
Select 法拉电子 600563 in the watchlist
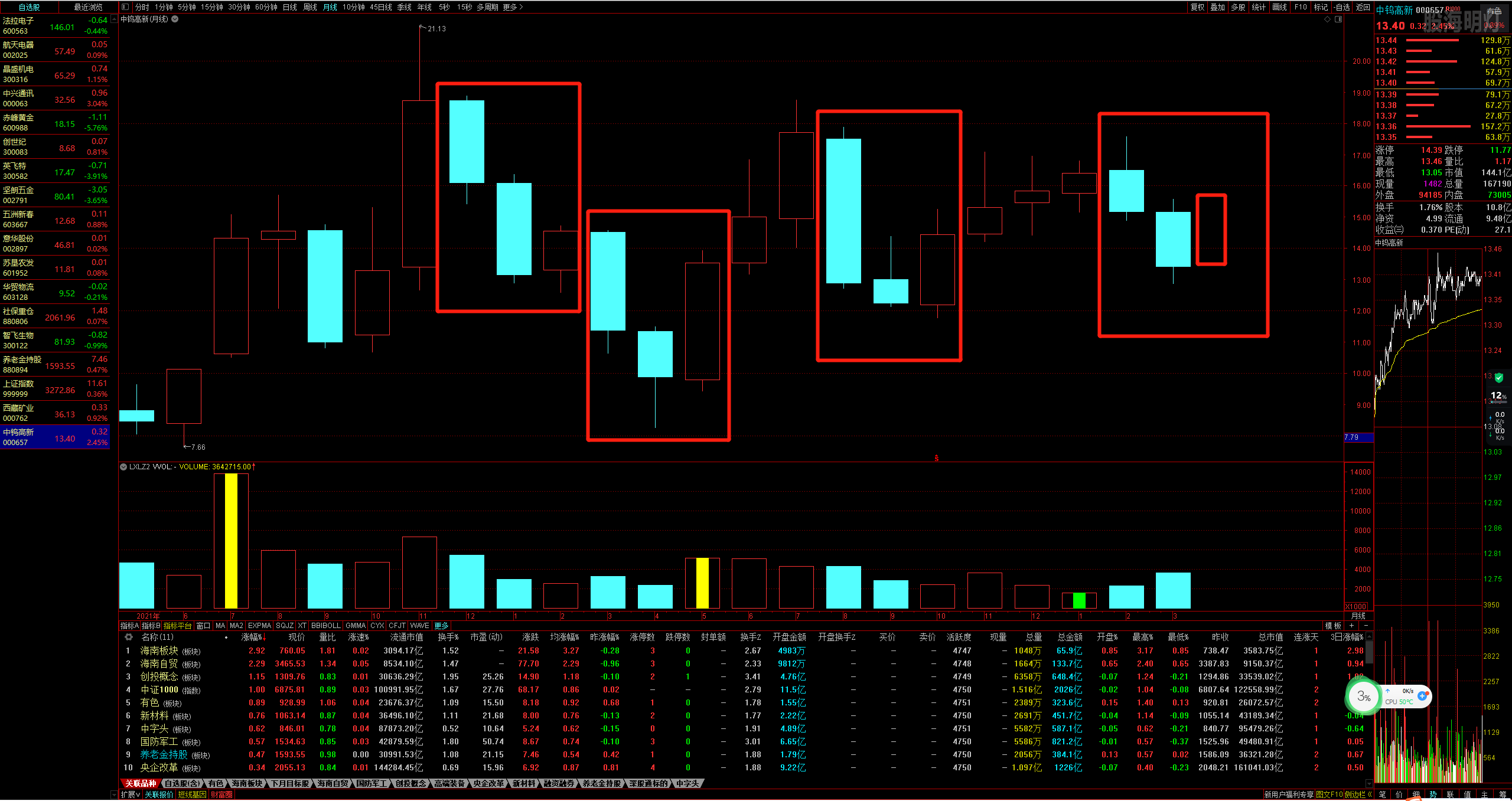pyautogui.click(x=55, y=25)
